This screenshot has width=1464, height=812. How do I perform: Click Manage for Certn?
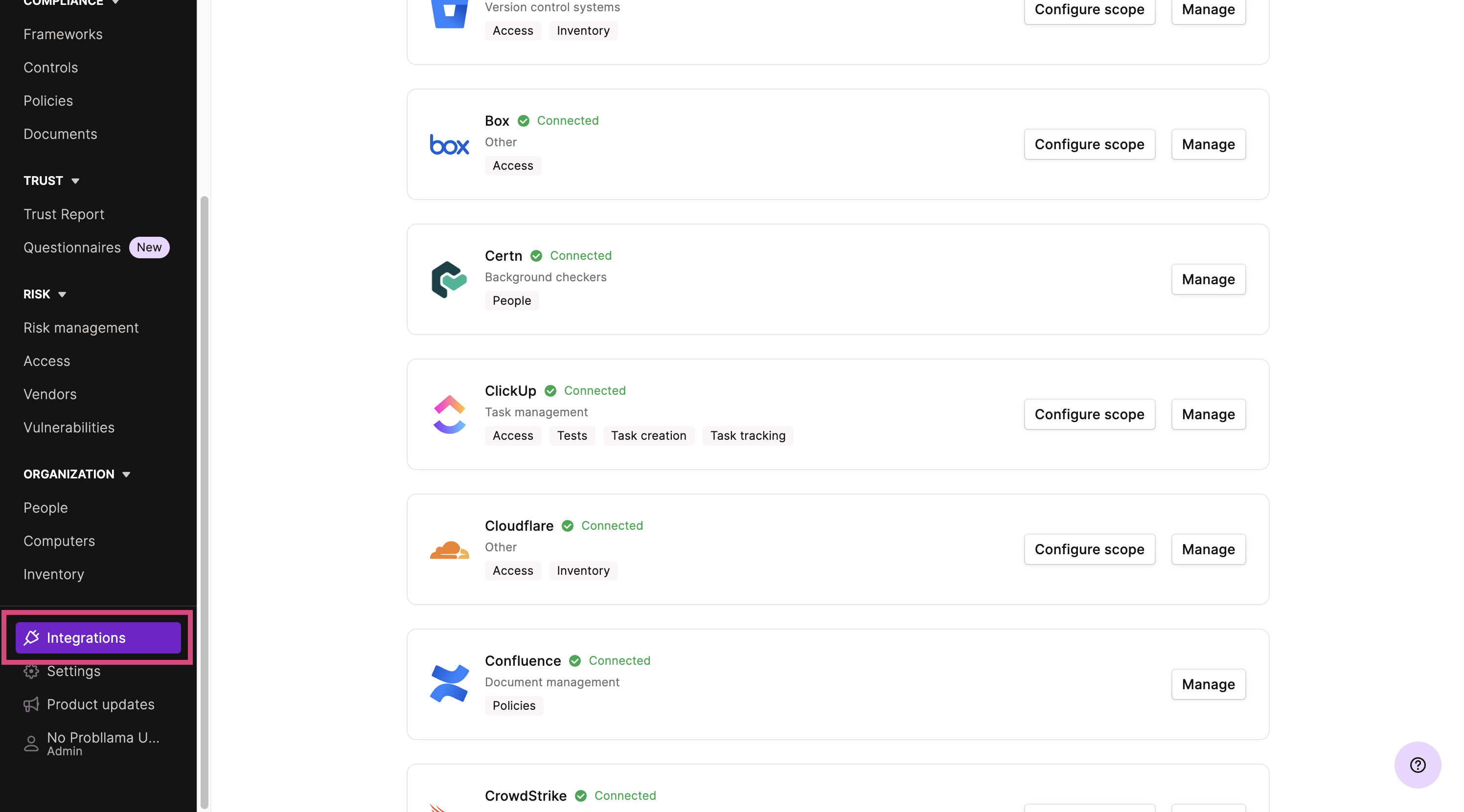1208,280
